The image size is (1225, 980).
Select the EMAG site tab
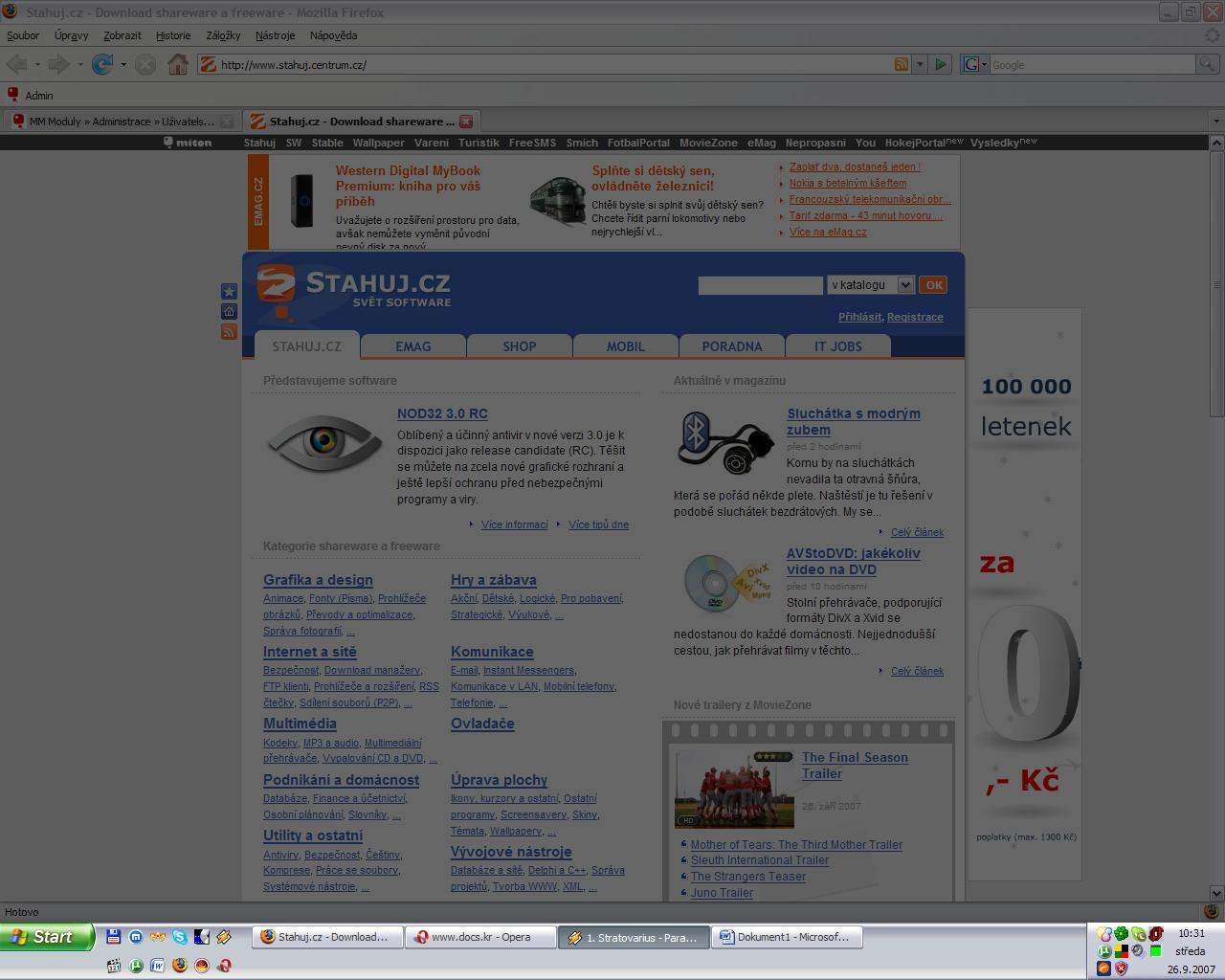click(x=413, y=346)
